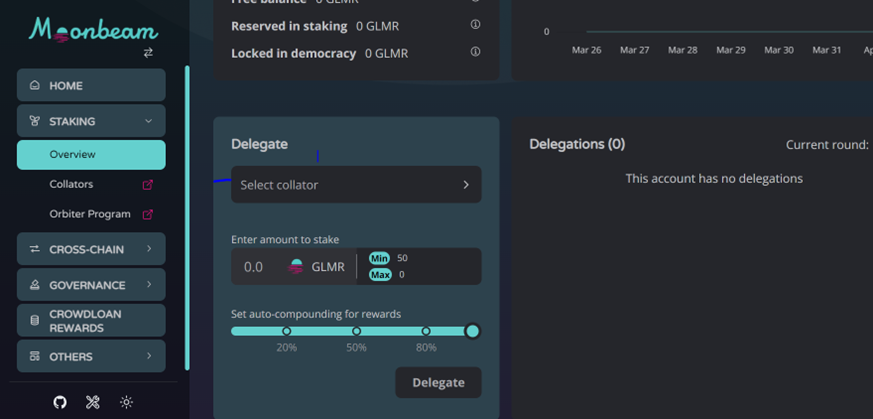The height and width of the screenshot is (419, 873).
Task: Click the Others menu icon
Action: point(35,356)
